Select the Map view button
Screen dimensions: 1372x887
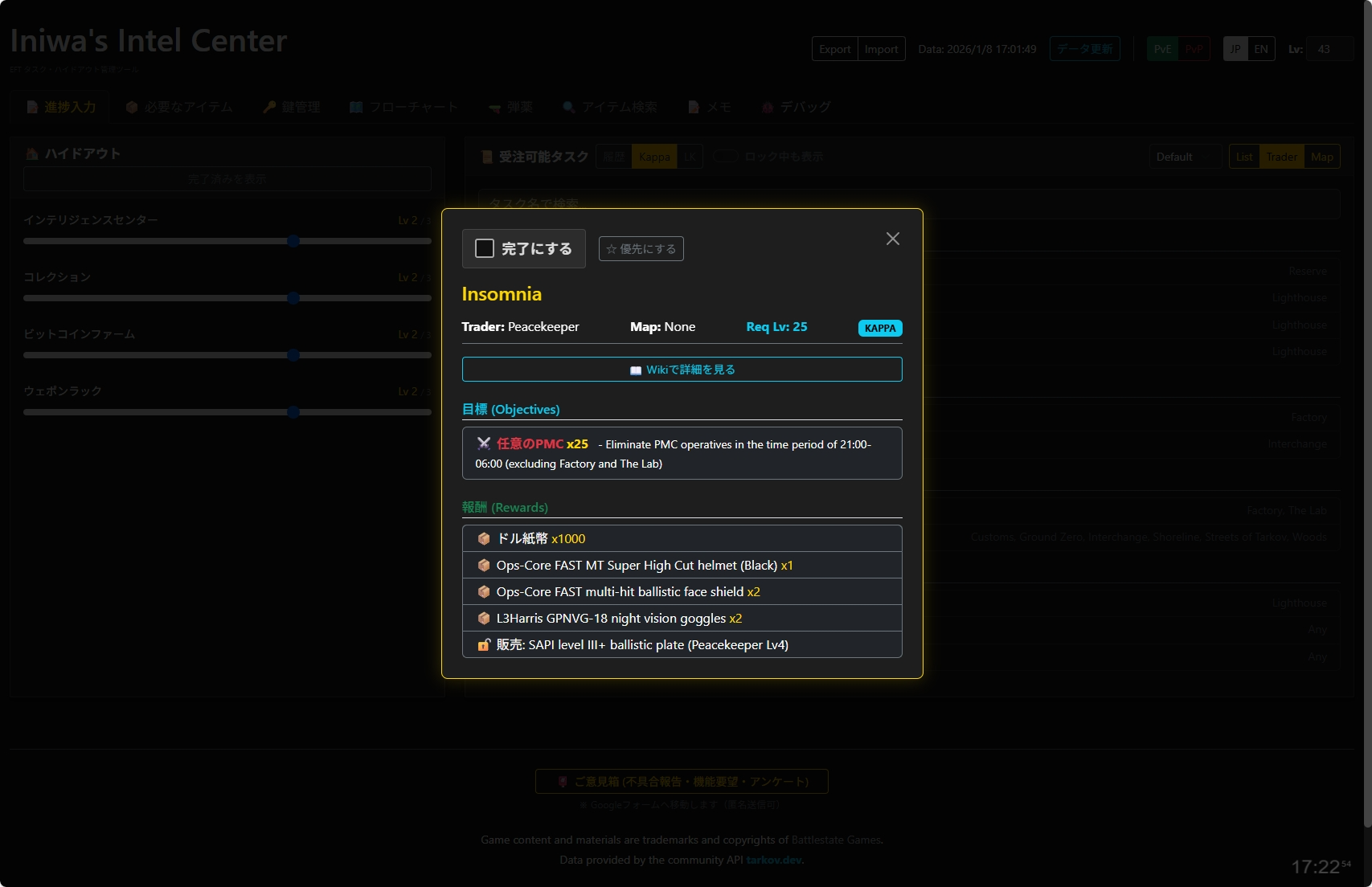click(x=1322, y=157)
